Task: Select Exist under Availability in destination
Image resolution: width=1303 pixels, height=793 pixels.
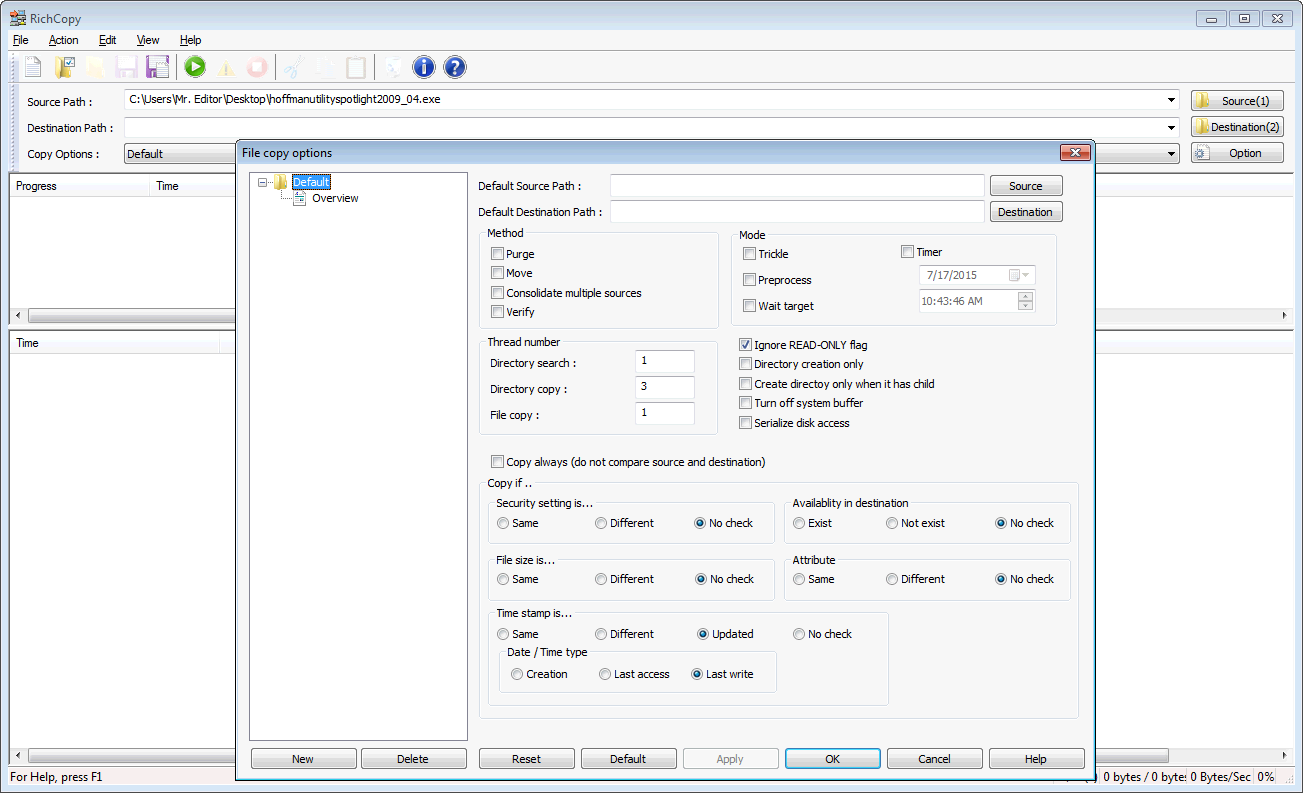Action: pyautogui.click(x=799, y=523)
